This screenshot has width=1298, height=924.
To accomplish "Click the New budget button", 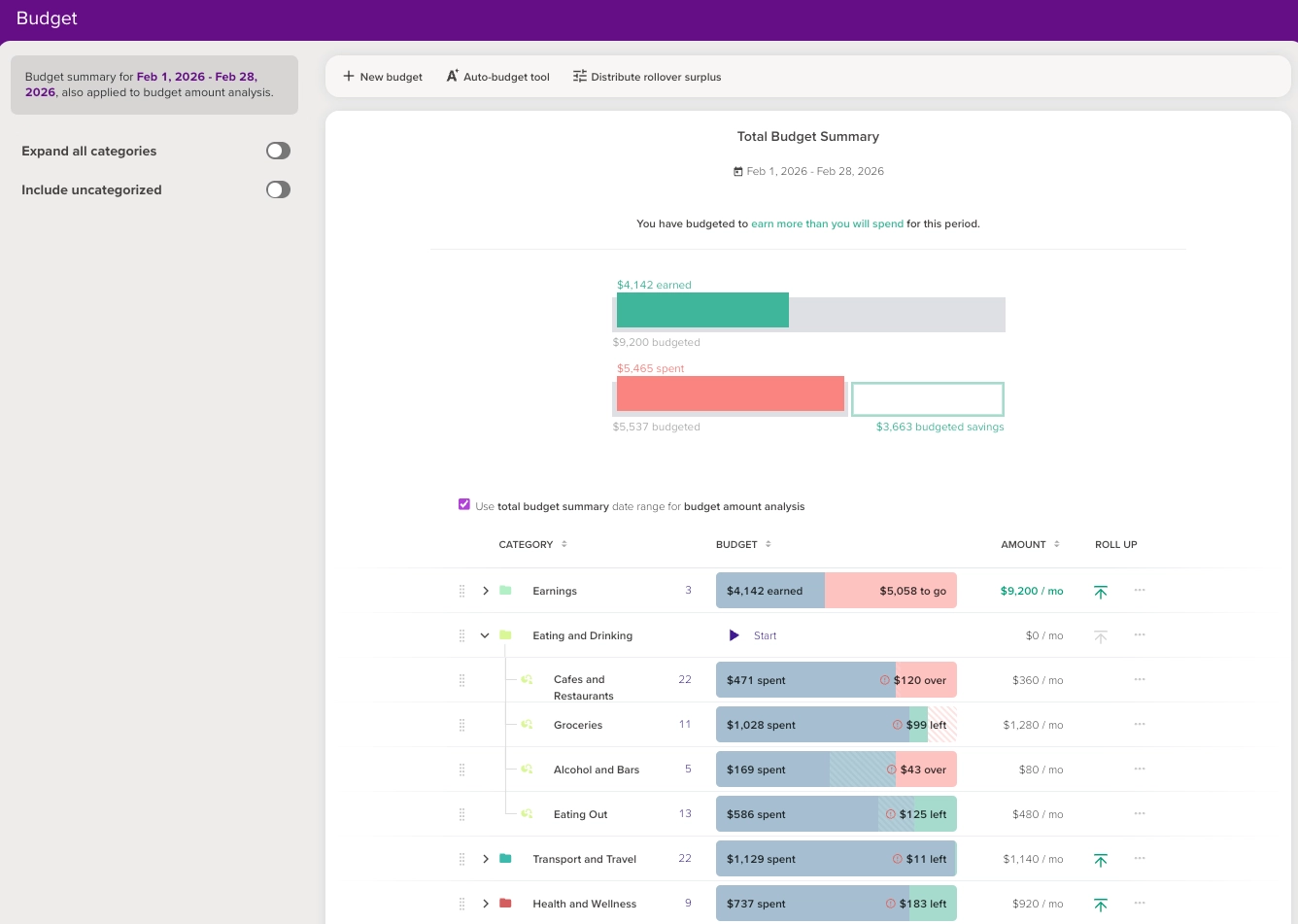I will pos(383,77).
